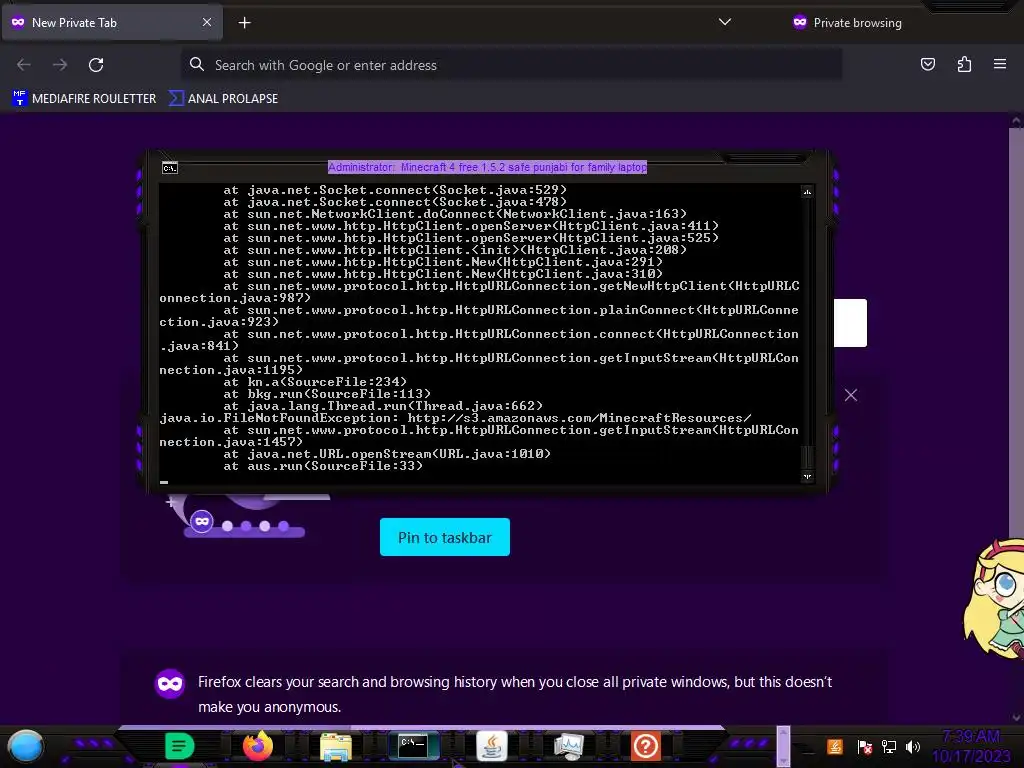Go forward one page in Firefox
Viewport: 1024px width, 768px height.
pos(60,65)
